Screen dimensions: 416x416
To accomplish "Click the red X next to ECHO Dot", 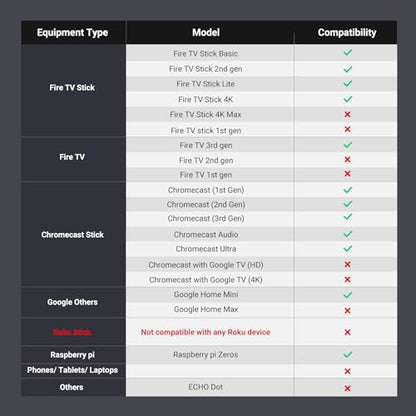I will click(x=347, y=388).
